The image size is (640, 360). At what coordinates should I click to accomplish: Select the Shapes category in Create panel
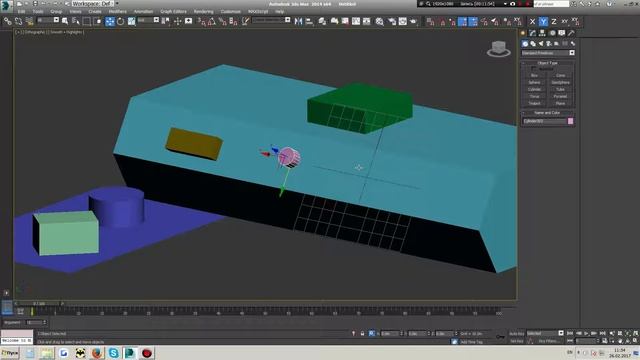click(x=533, y=44)
